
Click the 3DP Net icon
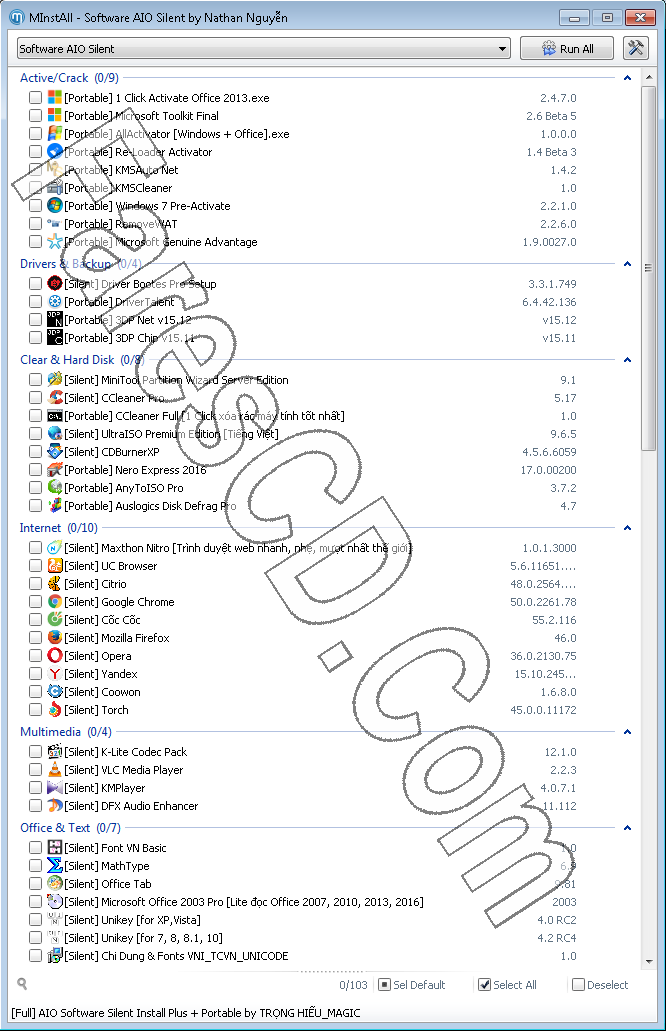(x=55, y=320)
